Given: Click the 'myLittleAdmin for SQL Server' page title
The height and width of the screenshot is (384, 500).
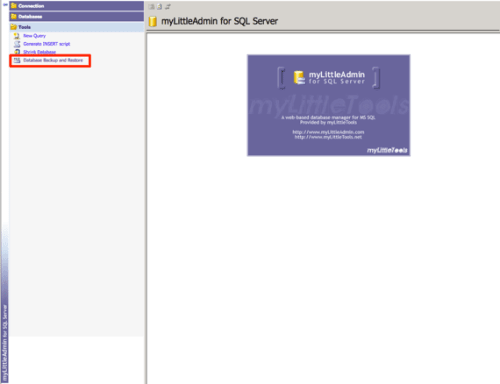Looking at the screenshot, I should coord(219,21).
